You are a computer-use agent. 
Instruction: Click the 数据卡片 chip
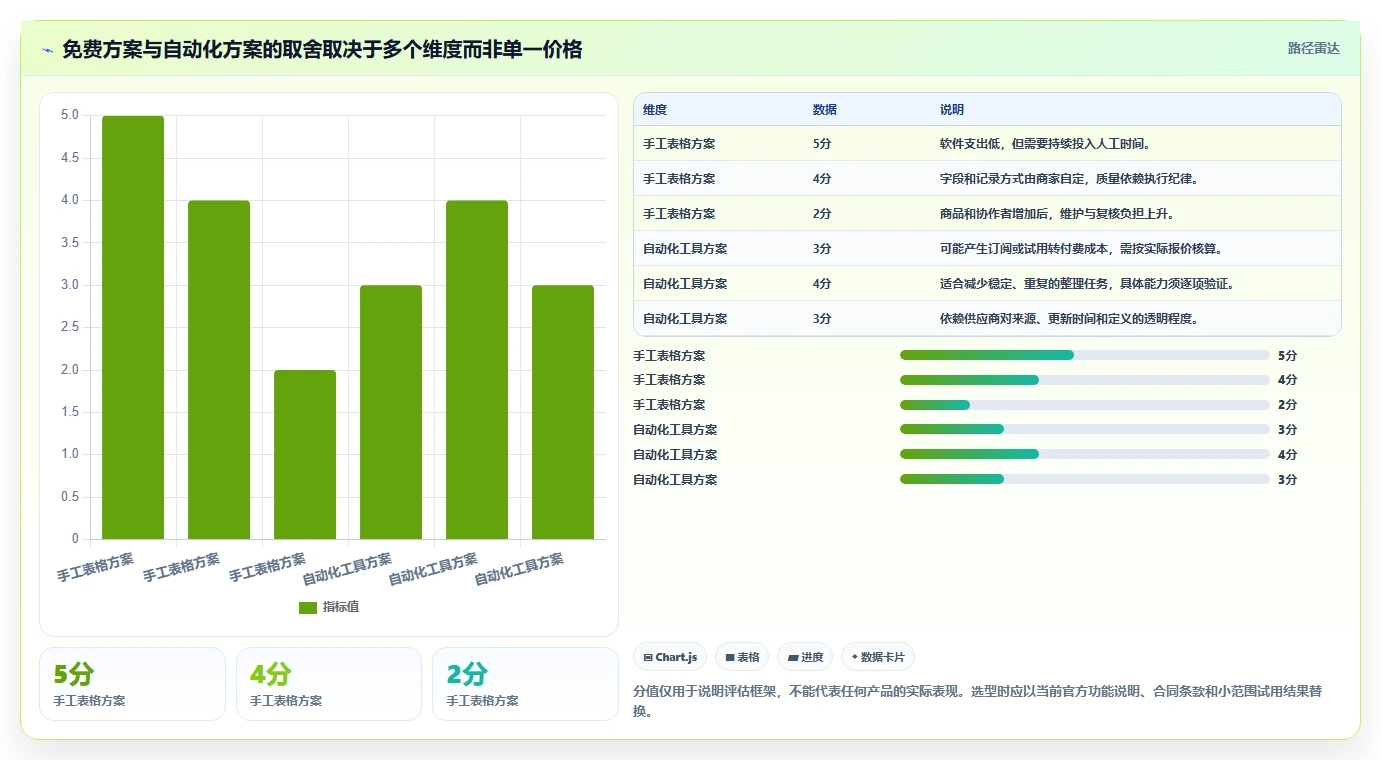[878, 657]
